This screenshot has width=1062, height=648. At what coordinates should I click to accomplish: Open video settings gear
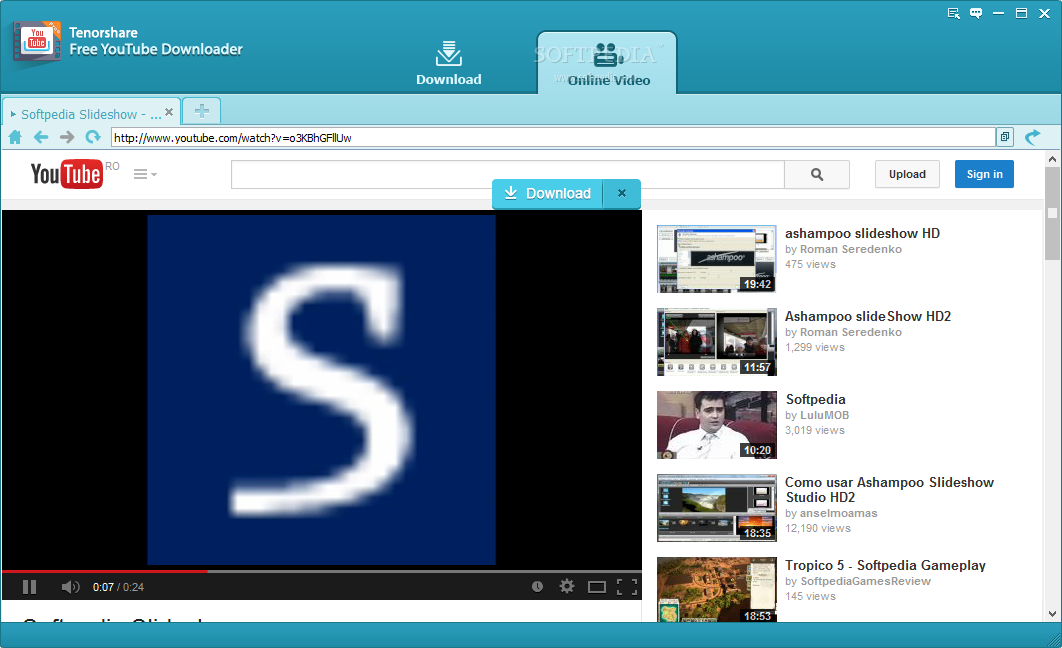click(x=567, y=586)
